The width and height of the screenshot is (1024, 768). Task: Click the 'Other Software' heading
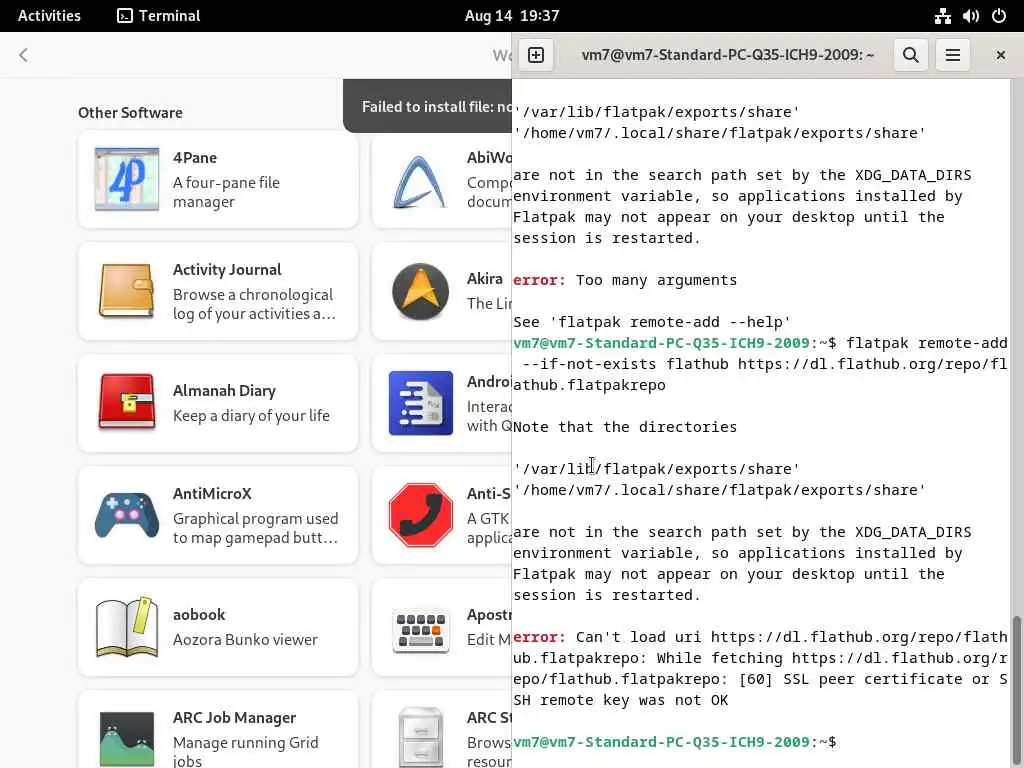pyautogui.click(x=130, y=113)
